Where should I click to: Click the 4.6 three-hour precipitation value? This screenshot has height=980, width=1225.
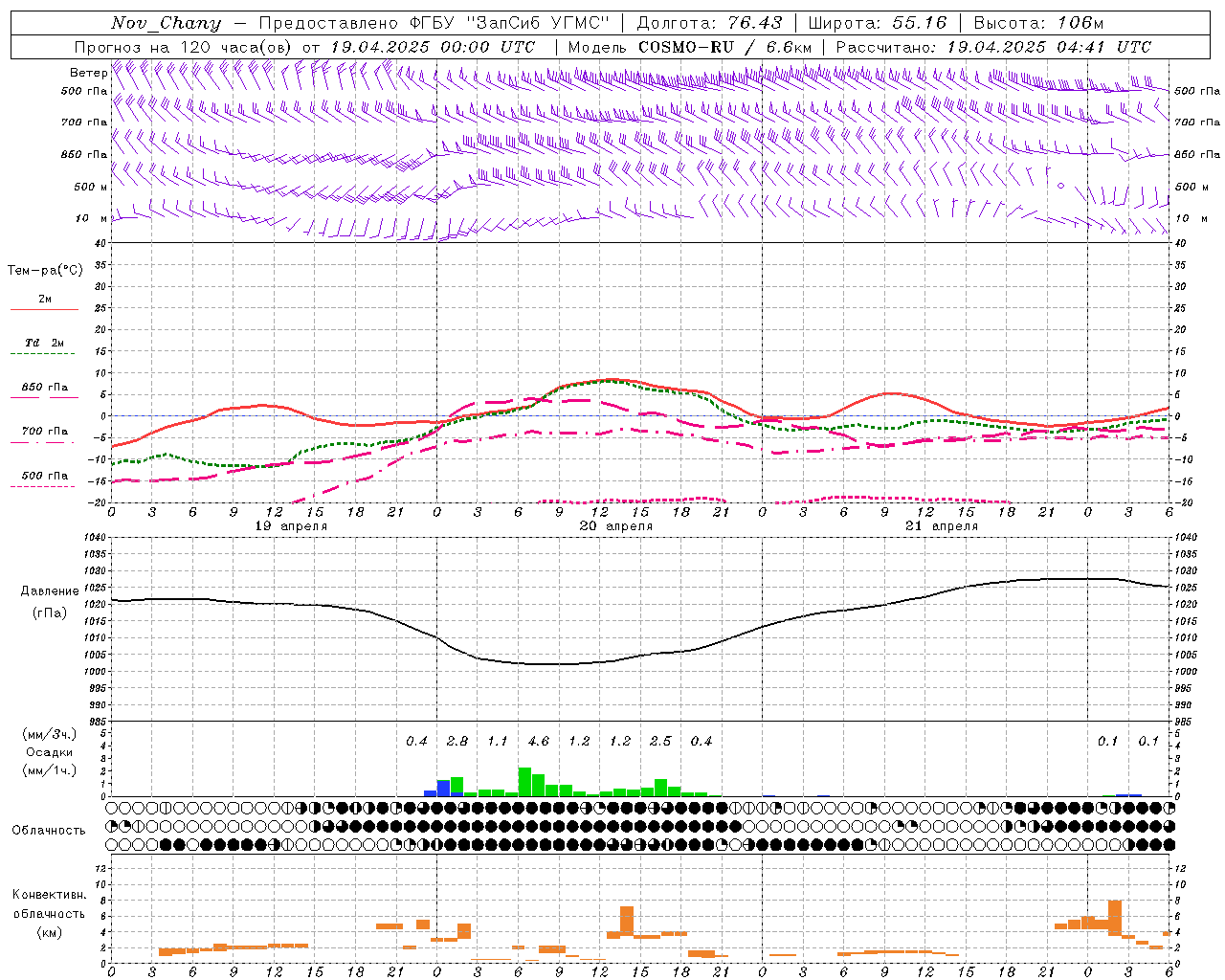(x=539, y=742)
